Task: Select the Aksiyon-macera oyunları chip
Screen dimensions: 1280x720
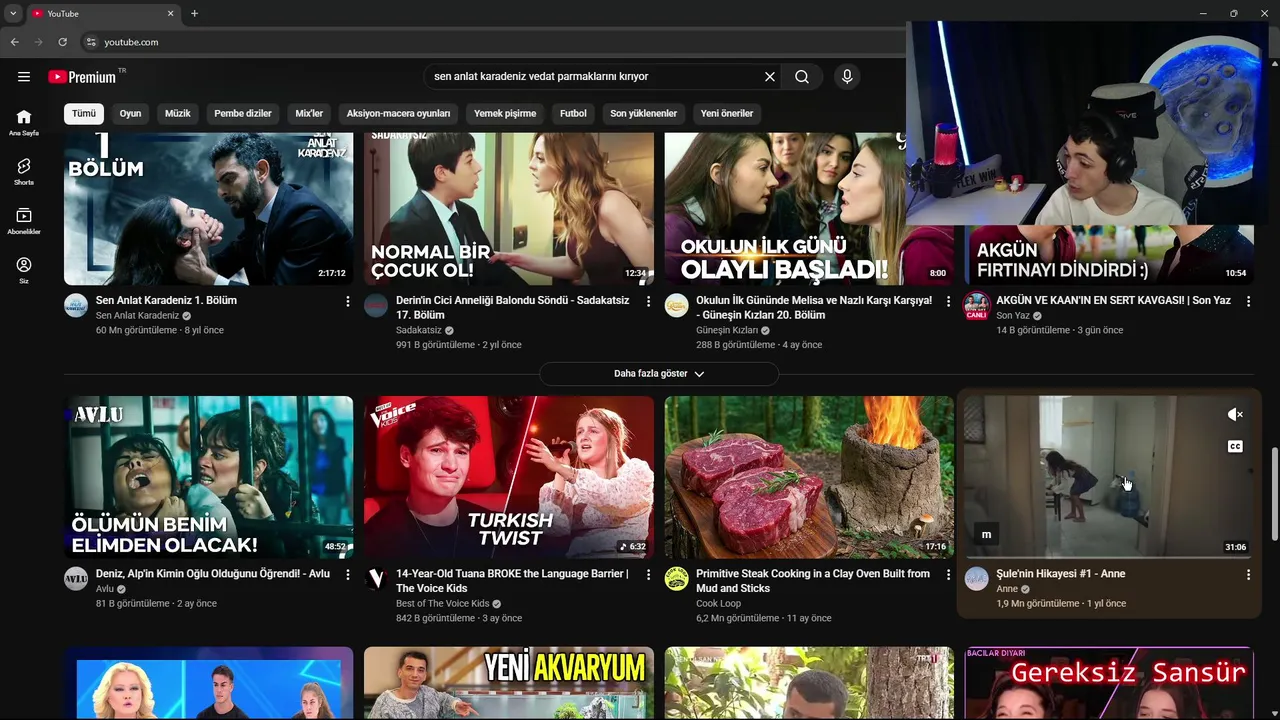Action: coord(398,114)
